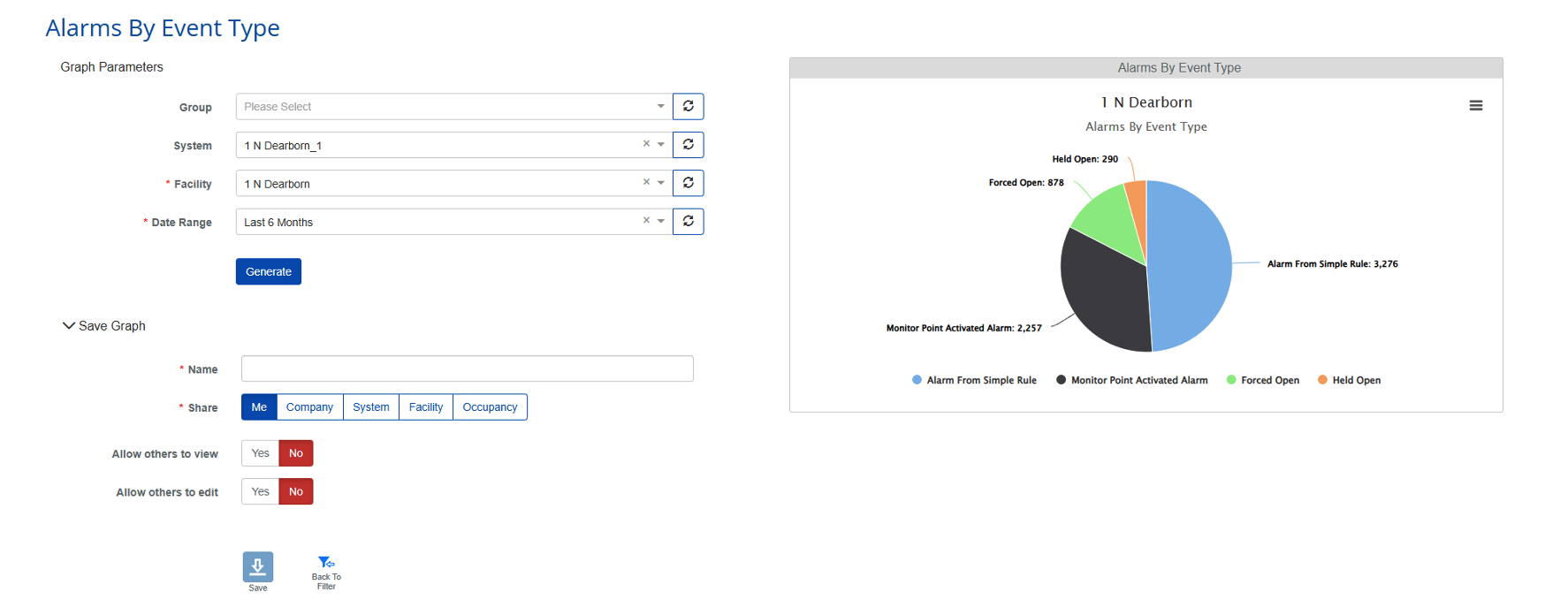Clear the System field with X icon
Viewport: 1568px width, 615px height.
pos(646,144)
